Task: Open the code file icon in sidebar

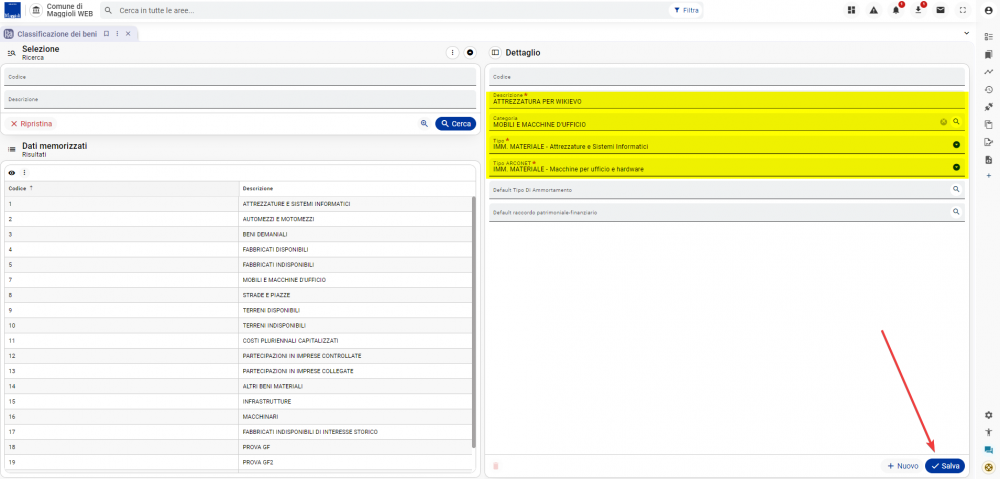Action: coord(989,159)
